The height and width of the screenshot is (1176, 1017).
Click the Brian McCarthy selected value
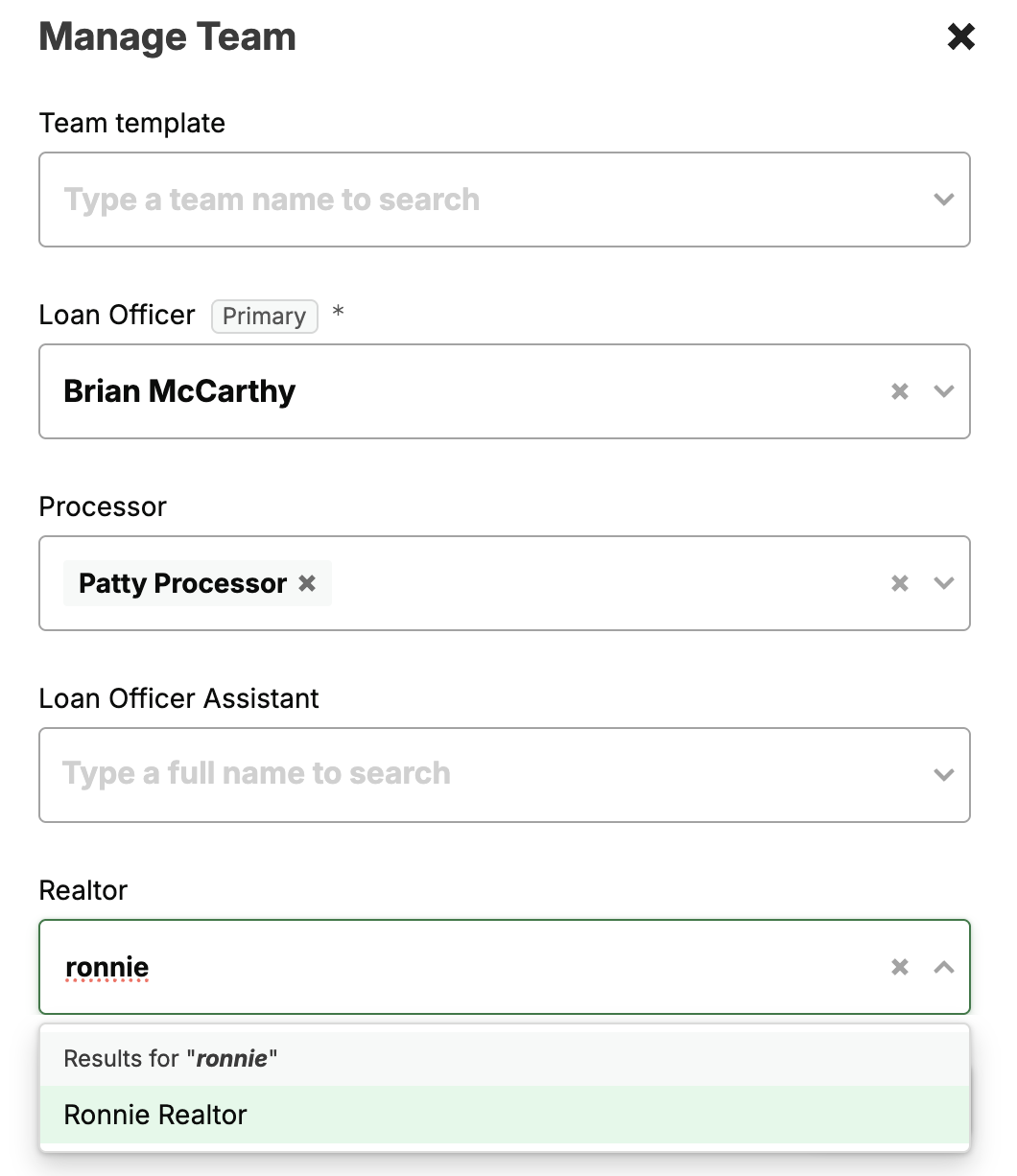179,391
